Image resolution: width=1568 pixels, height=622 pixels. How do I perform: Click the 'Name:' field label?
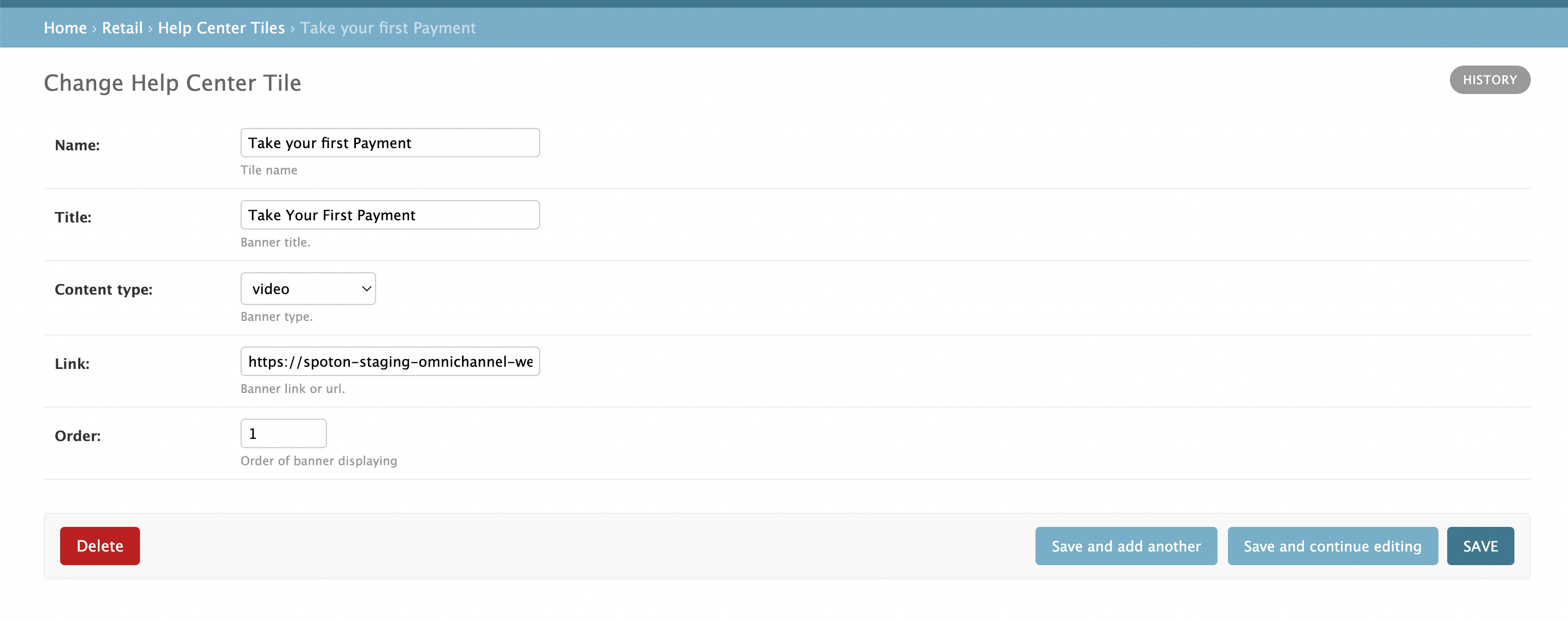[x=77, y=145]
